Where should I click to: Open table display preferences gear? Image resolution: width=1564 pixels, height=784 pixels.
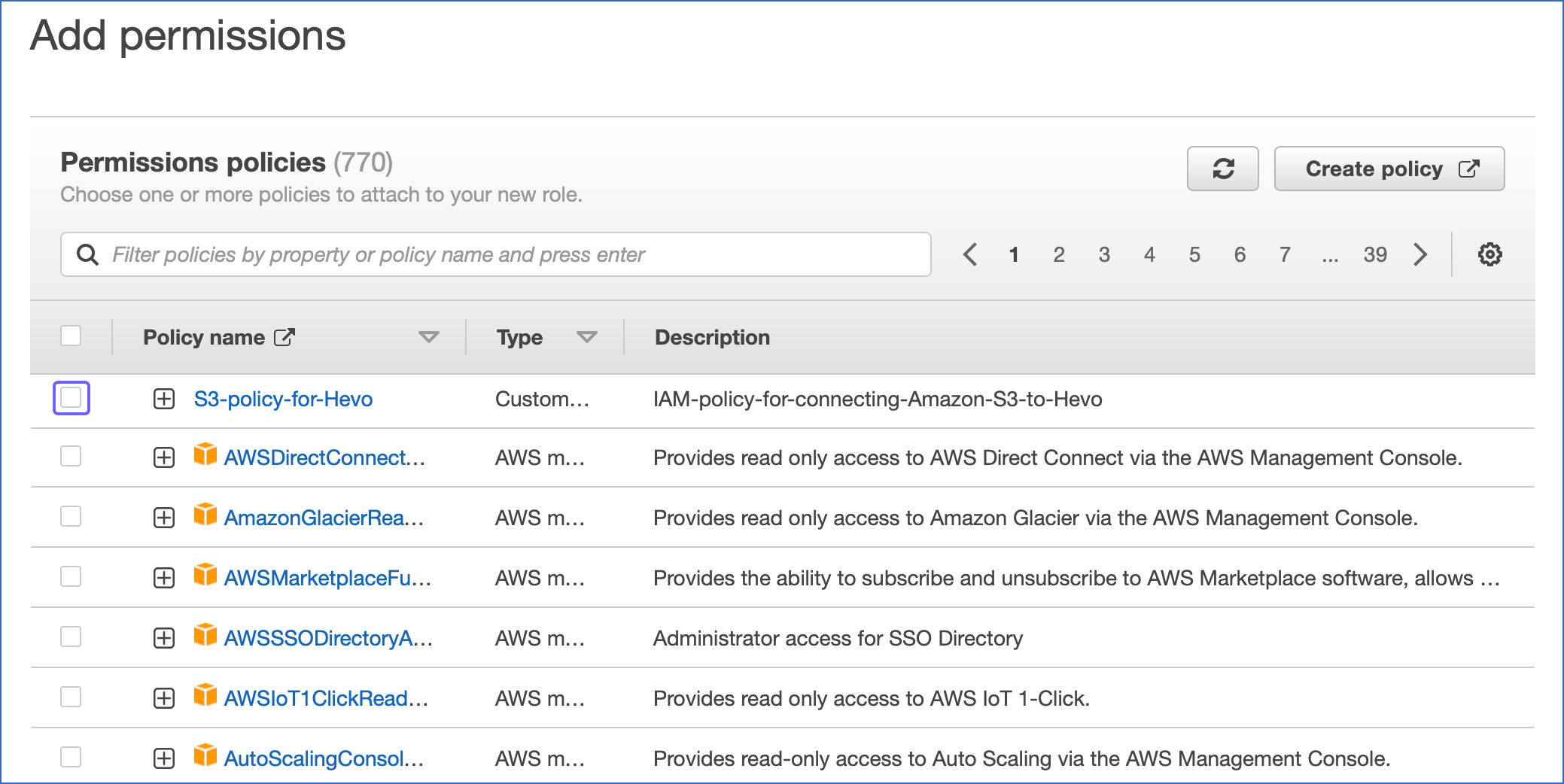point(1489,254)
